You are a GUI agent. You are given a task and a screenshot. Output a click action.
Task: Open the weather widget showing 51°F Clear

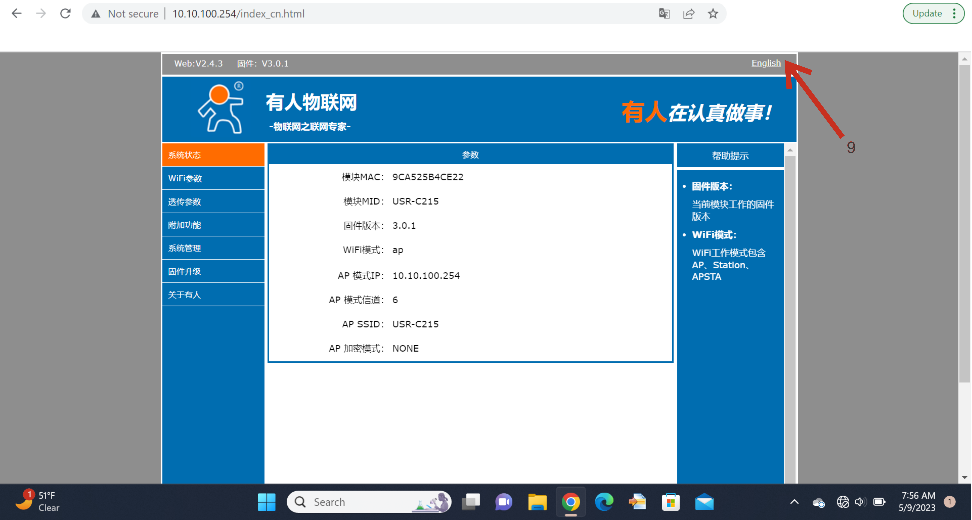click(x=38, y=501)
